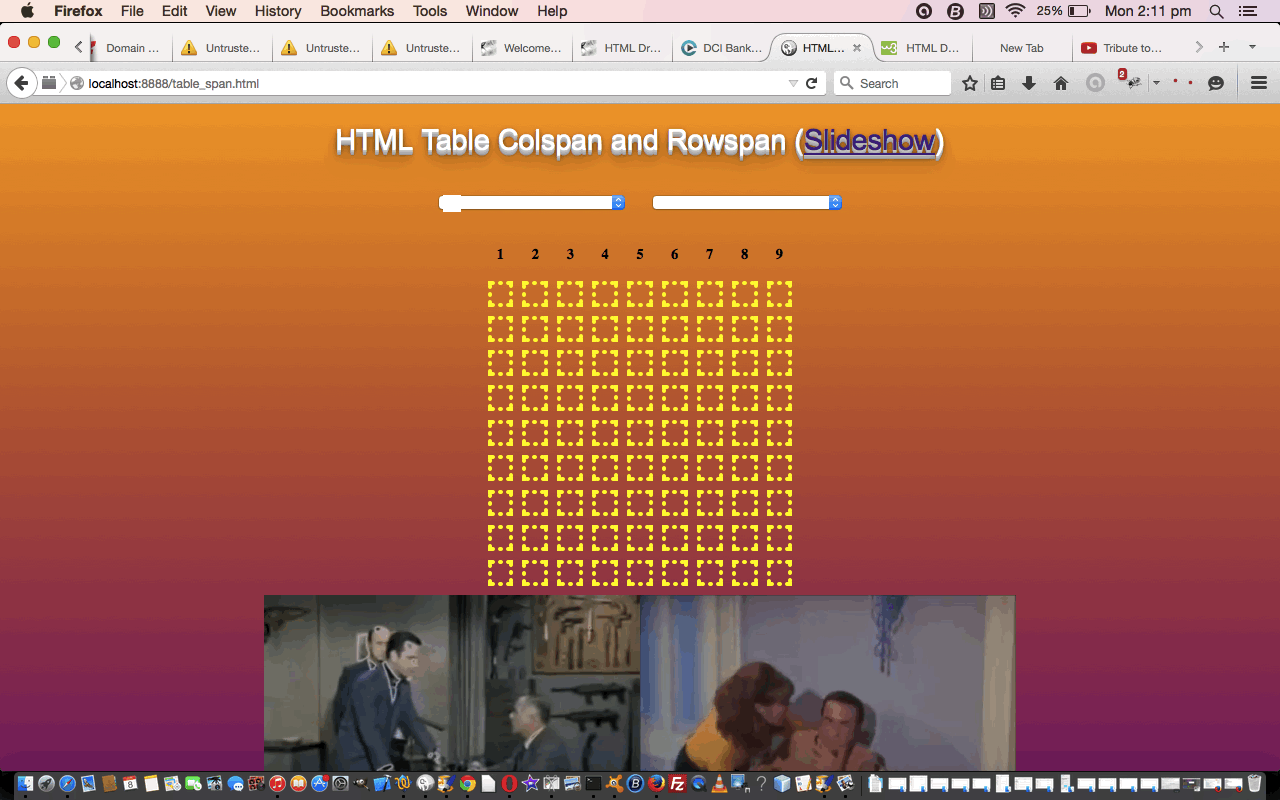Viewport: 1280px width, 800px height.
Task: Click the battery 25% indicator
Action: pyautogui.click(x=1063, y=11)
